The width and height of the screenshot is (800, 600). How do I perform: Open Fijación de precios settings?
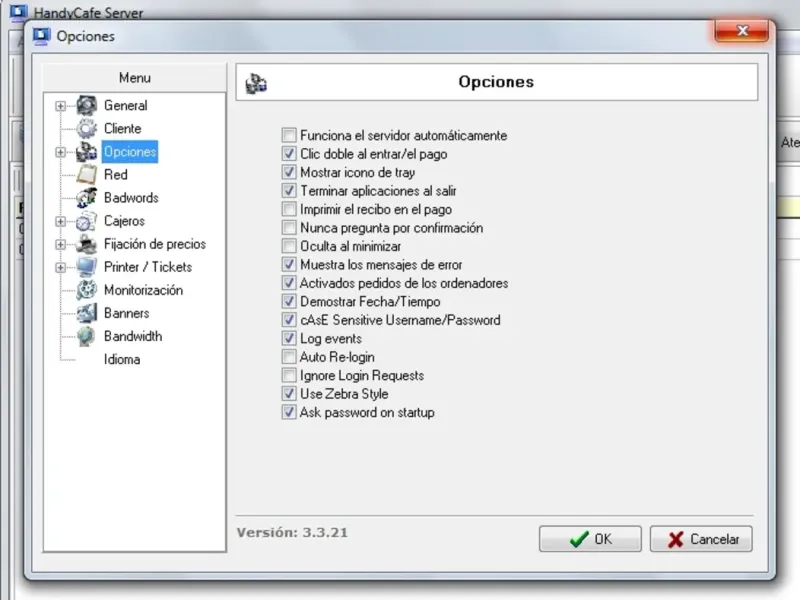pyautogui.click(x=155, y=244)
